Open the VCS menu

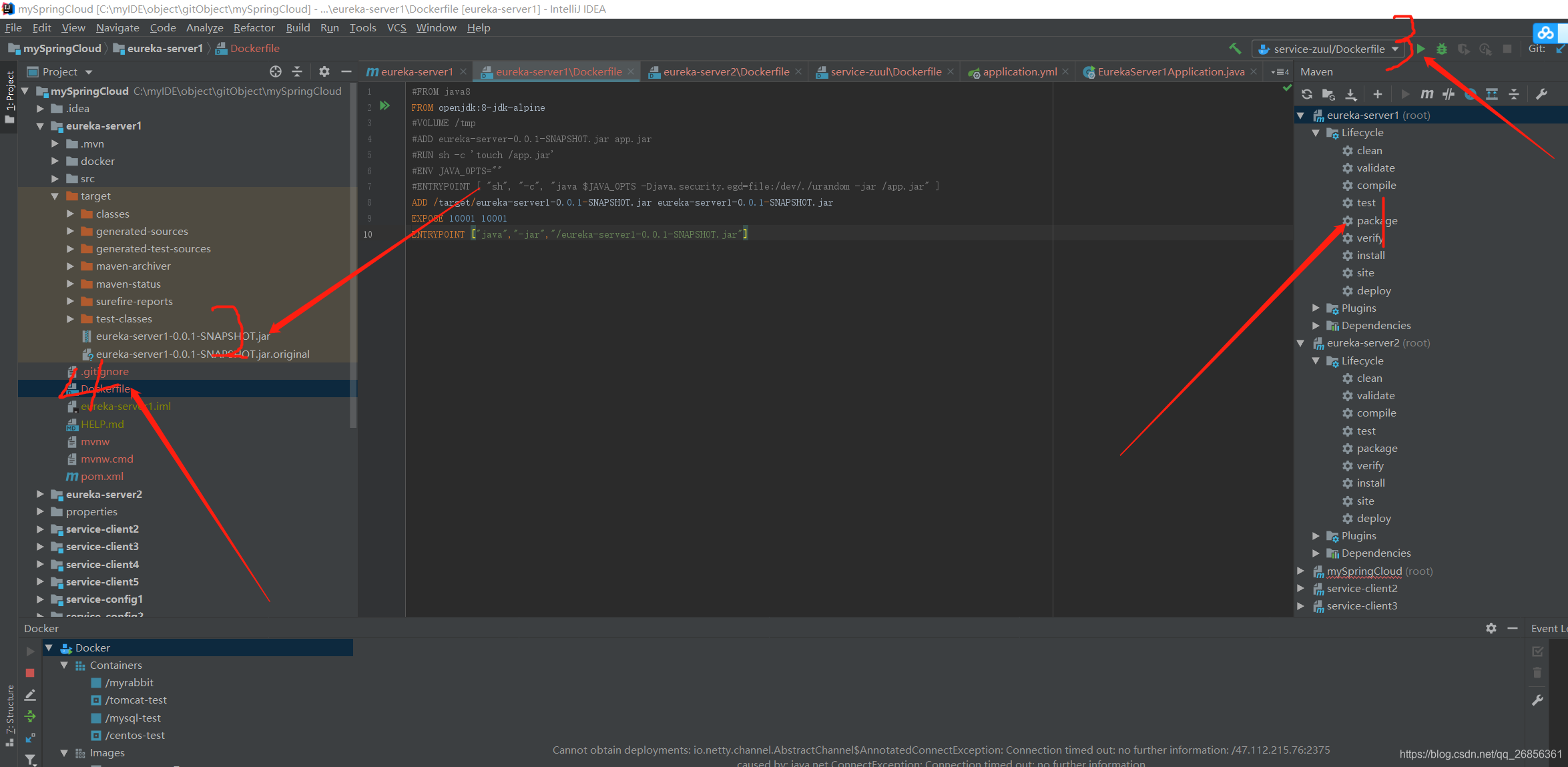tap(397, 27)
